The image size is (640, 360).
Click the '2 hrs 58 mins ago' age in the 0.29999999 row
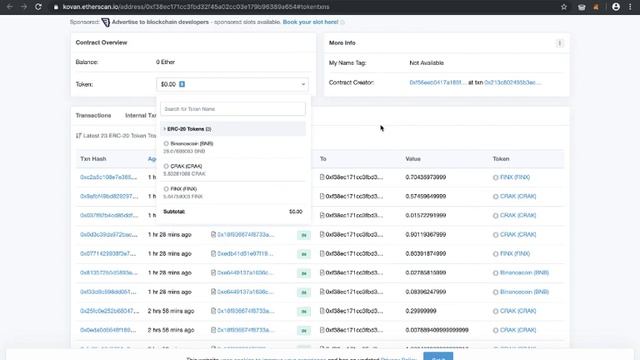(171, 311)
